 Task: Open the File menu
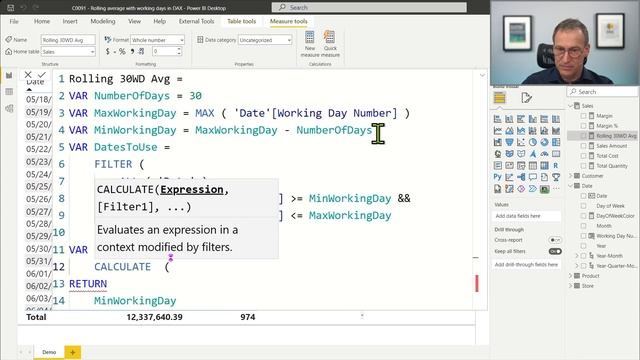14,21
